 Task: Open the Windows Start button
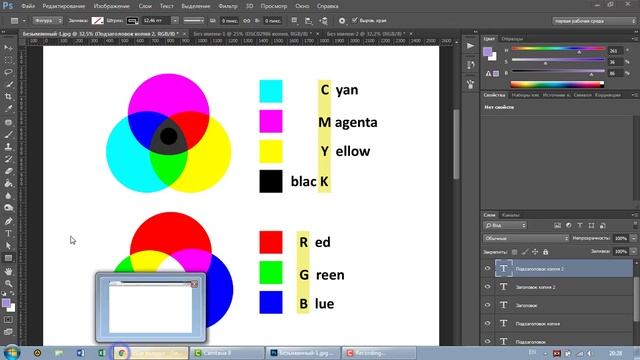11,353
